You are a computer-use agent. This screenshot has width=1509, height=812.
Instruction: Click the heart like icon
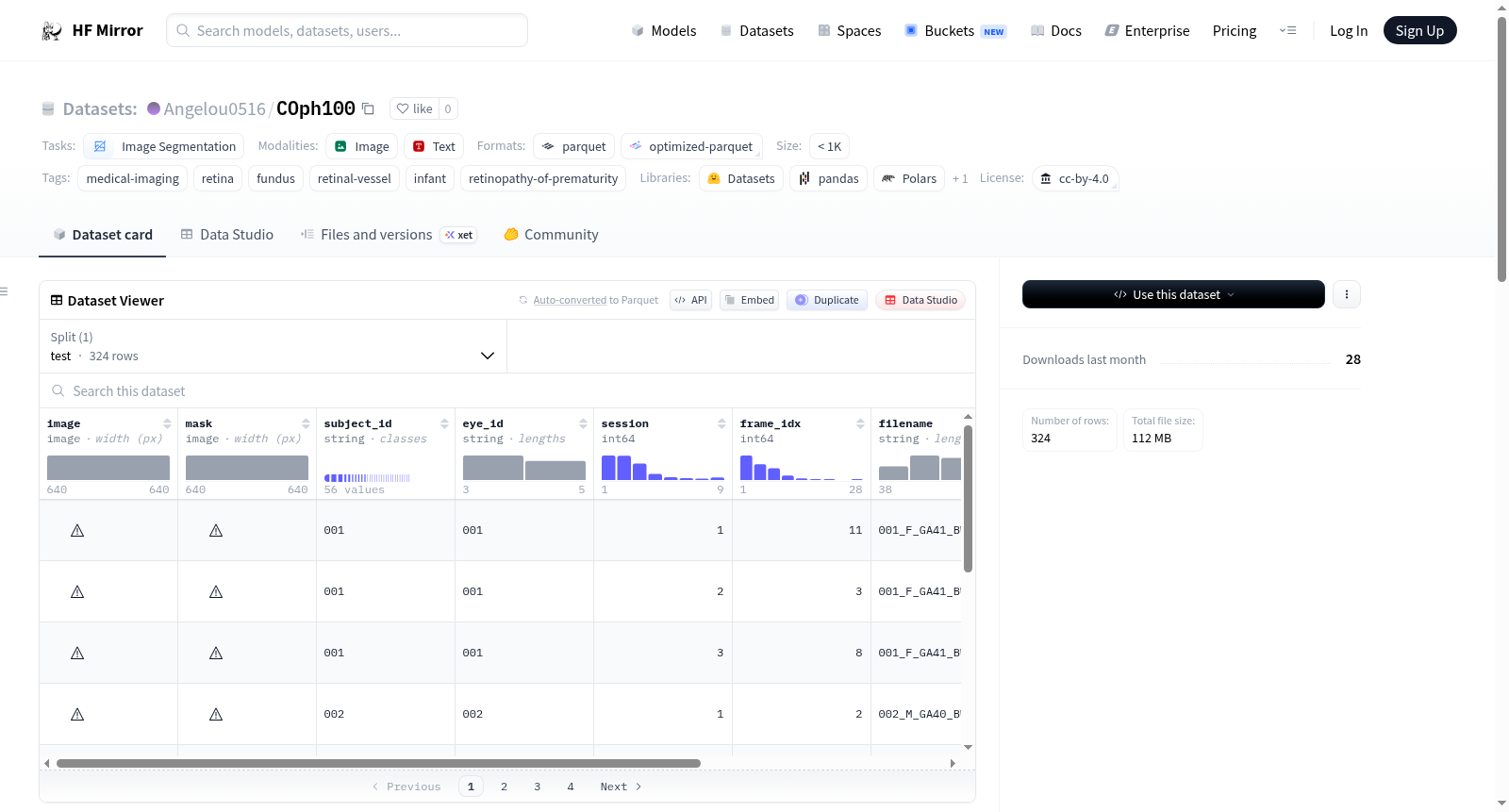[403, 108]
